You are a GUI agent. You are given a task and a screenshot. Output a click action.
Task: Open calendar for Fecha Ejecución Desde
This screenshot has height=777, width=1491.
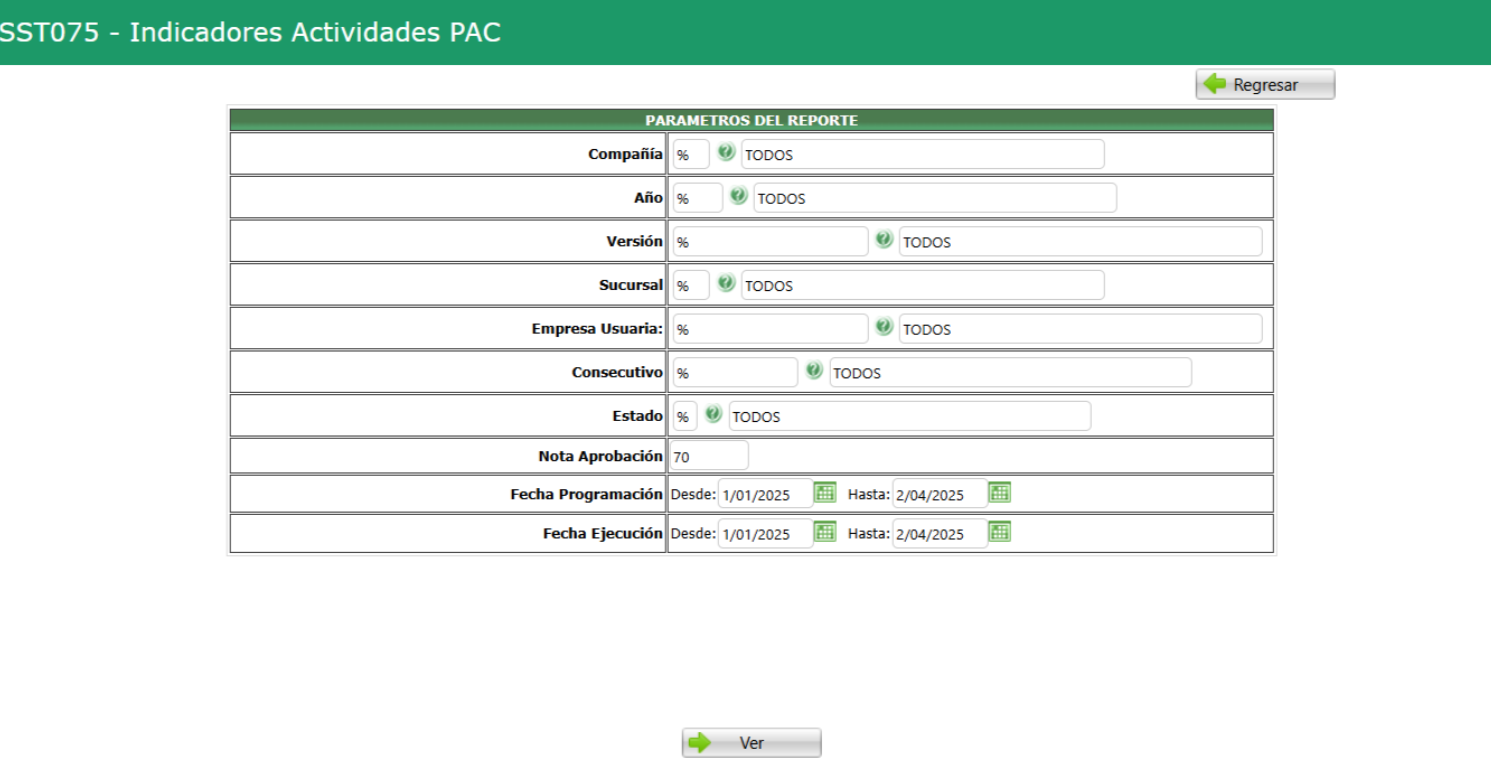click(x=825, y=532)
